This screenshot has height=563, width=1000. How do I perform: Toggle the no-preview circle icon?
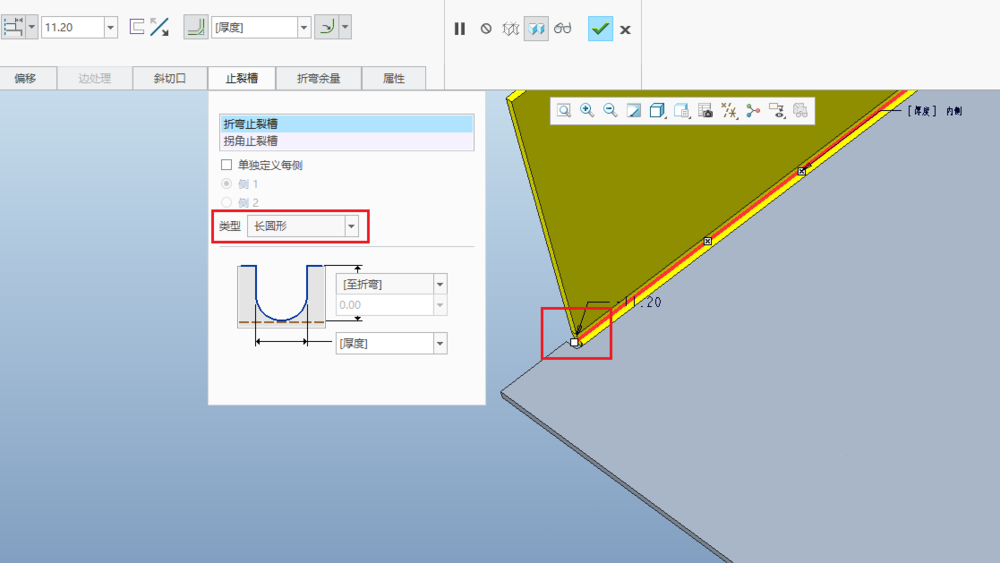coord(486,29)
